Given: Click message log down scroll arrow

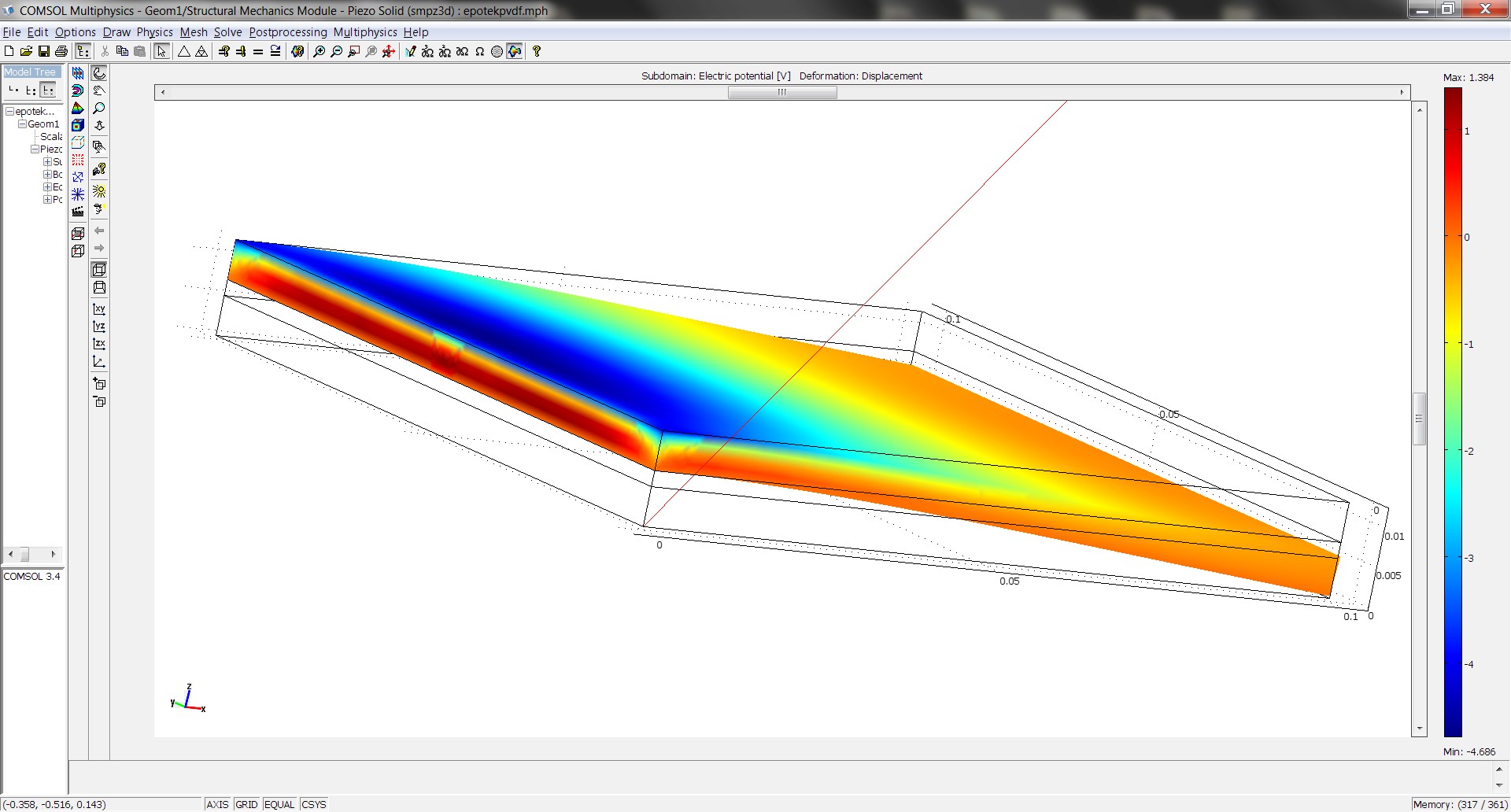Looking at the screenshot, I should [1498, 784].
